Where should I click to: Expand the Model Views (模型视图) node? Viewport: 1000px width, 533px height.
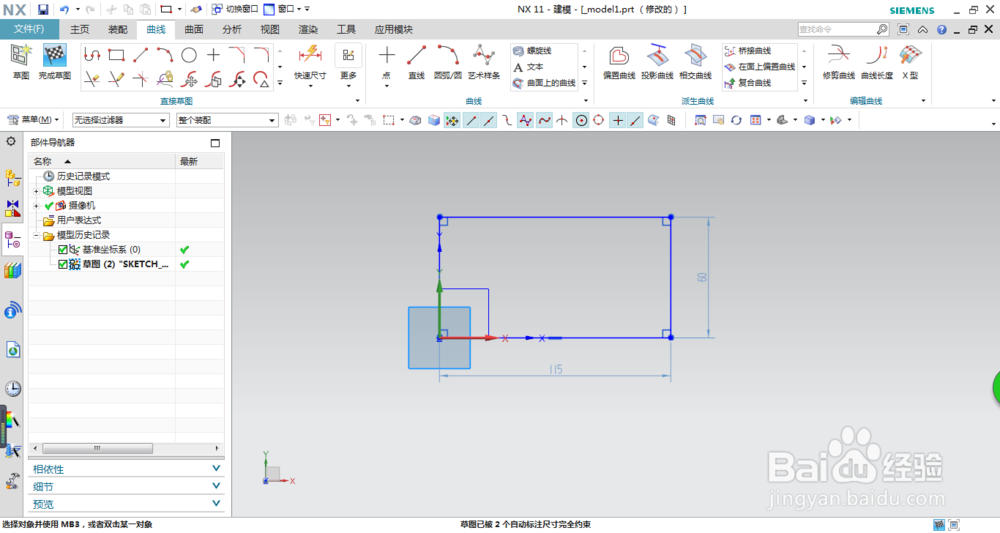[x=36, y=191]
